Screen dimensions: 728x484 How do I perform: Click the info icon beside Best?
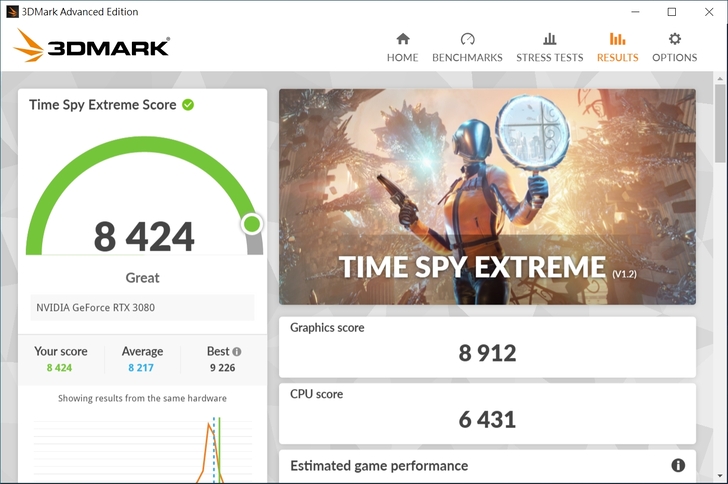[x=237, y=352]
